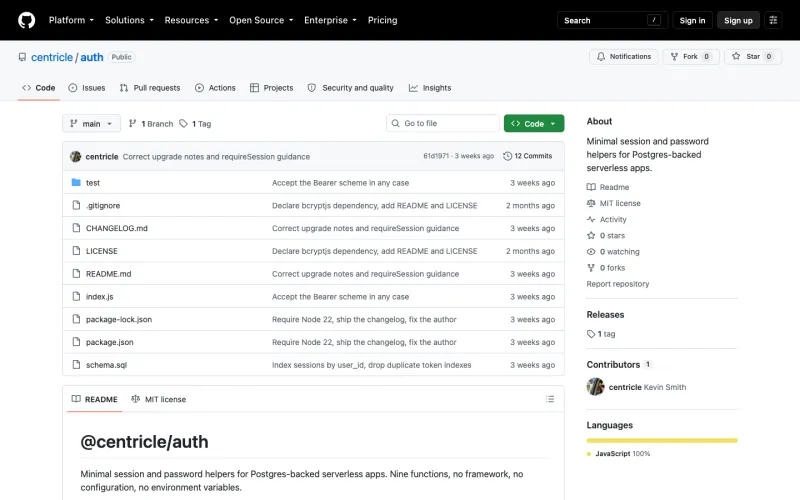The image size is (800, 500).
Task: Click Sign in
Action: [x=692, y=20]
